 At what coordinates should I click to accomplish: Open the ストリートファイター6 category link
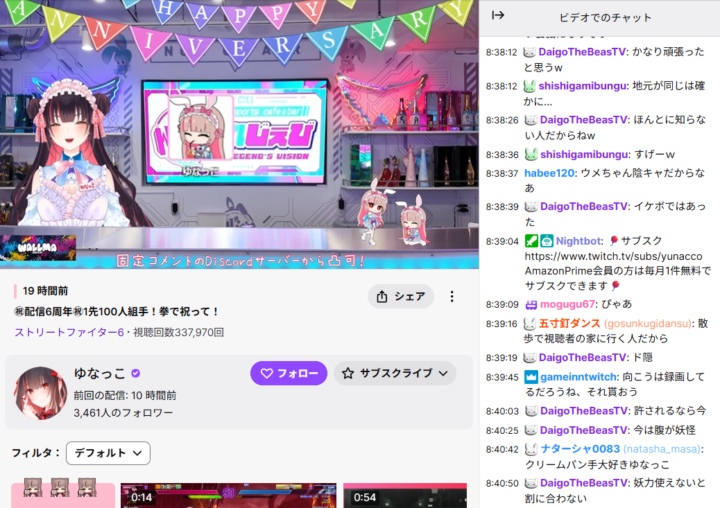pos(68,332)
